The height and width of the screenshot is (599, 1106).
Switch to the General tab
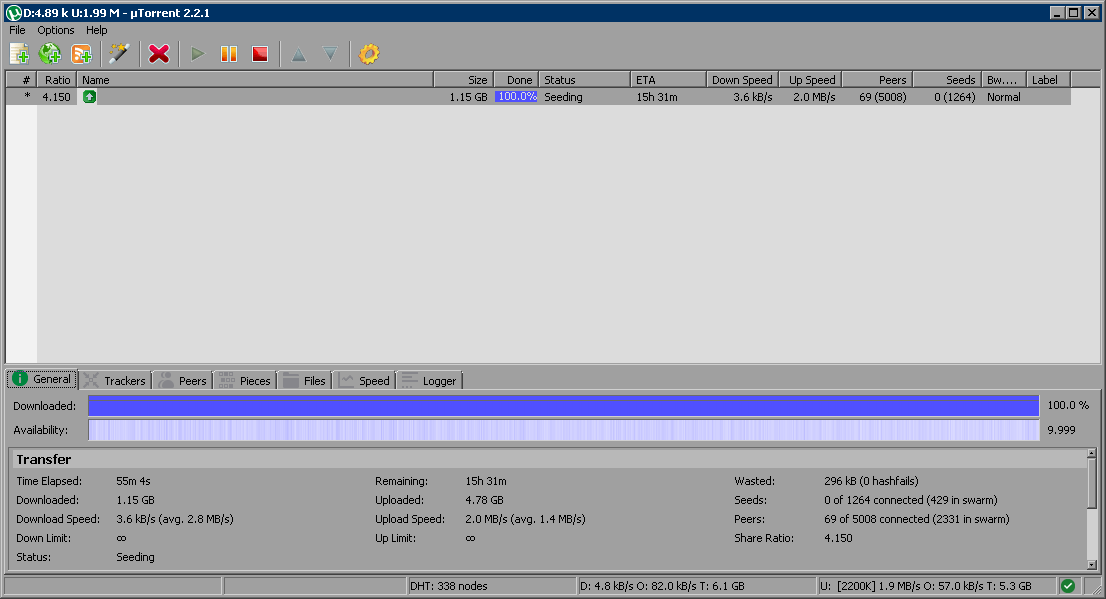pos(42,379)
